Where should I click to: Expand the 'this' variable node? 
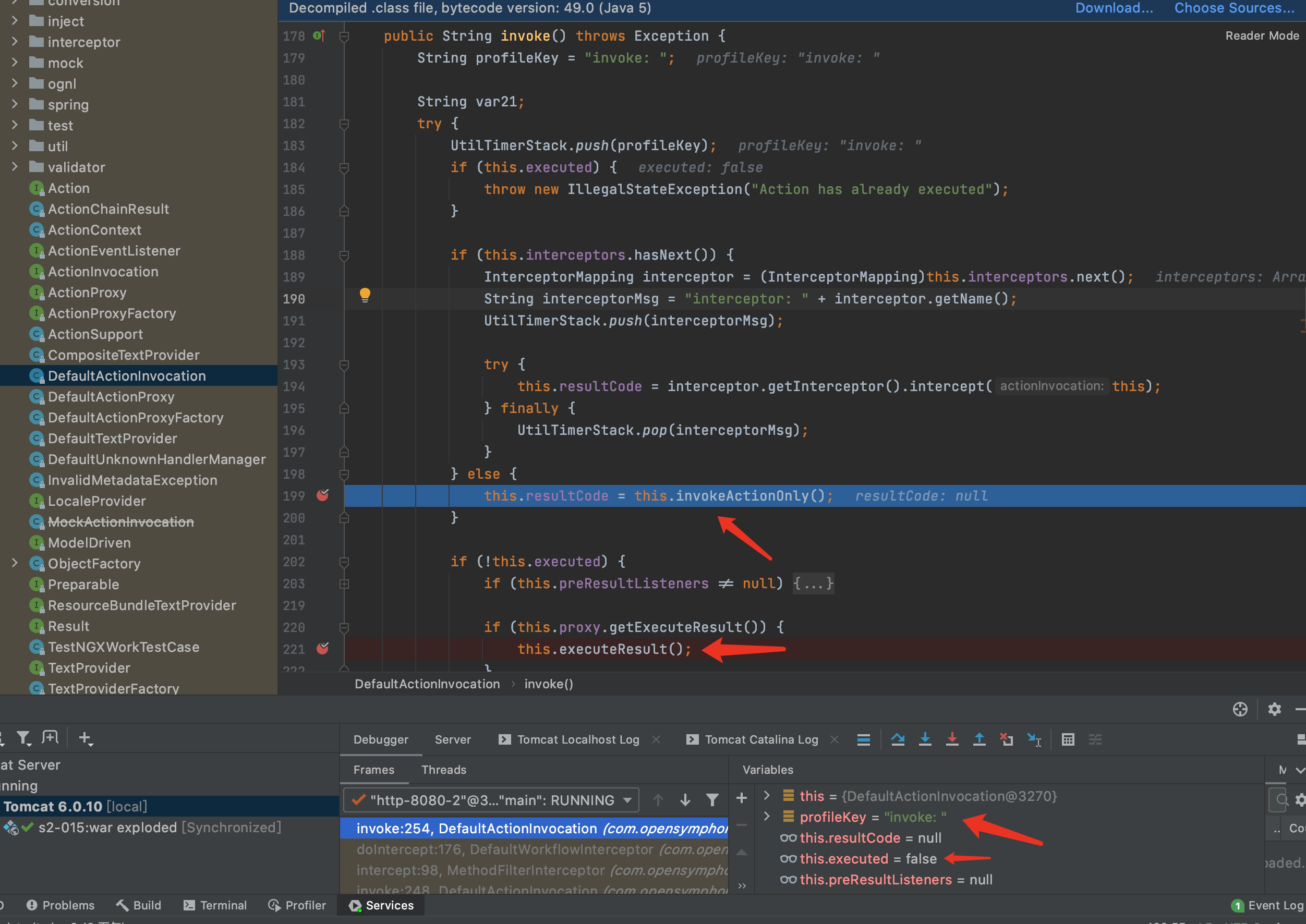[767, 795]
